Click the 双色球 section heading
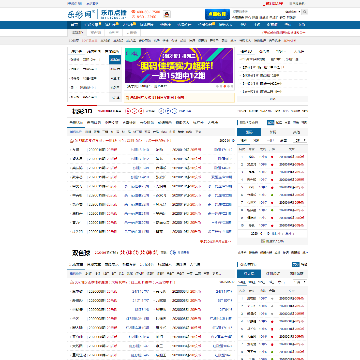Image resolution: width=360 pixels, height=360 pixels. (81, 253)
